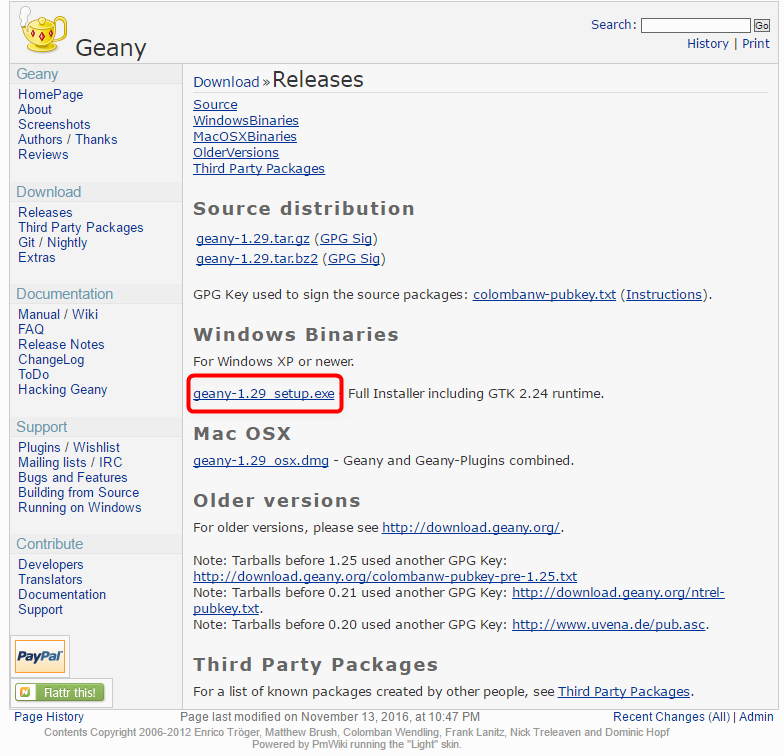This screenshot has height=756, width=784.
Task: Open the colombanw-pubkey.txt key file
Action: pos(544,295)
